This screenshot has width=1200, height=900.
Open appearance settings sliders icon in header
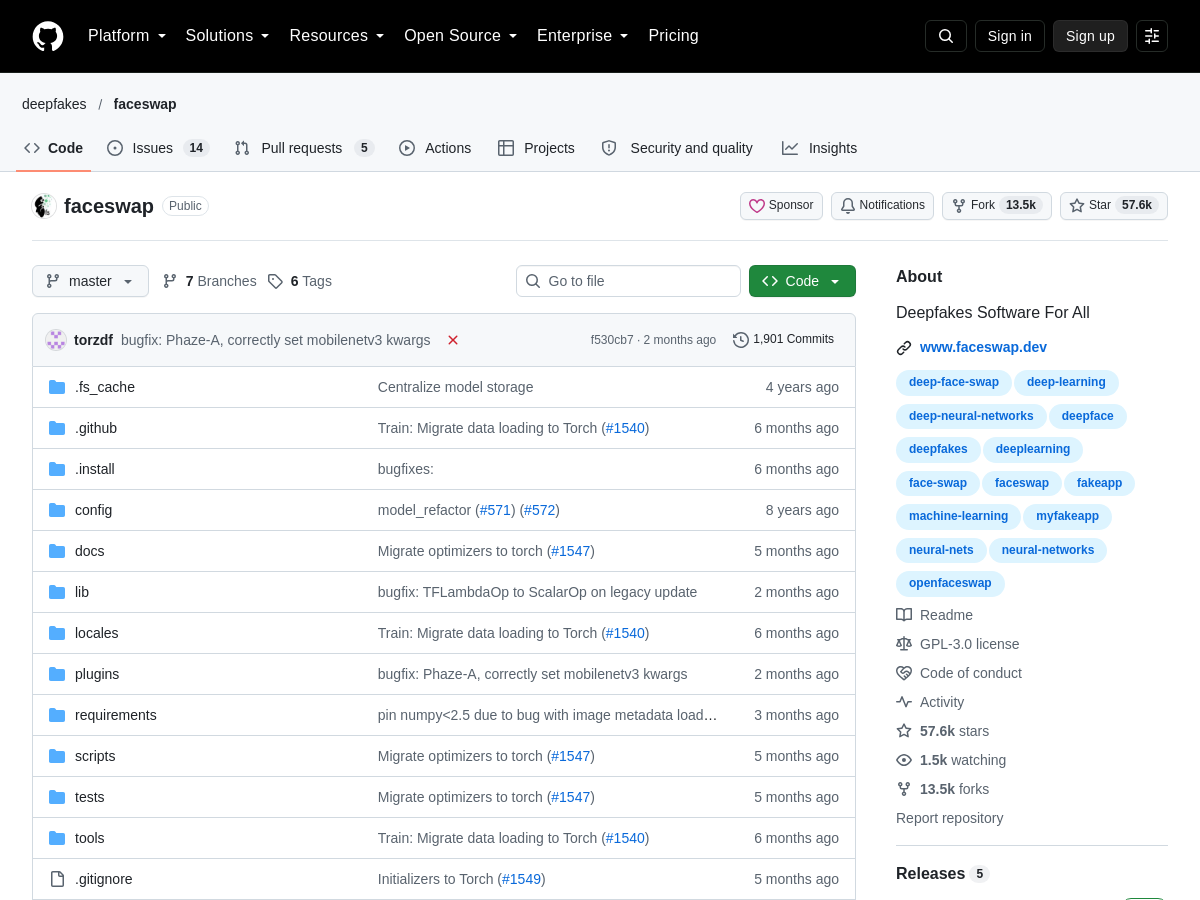pyautogui.click(x=1152, y=36)
